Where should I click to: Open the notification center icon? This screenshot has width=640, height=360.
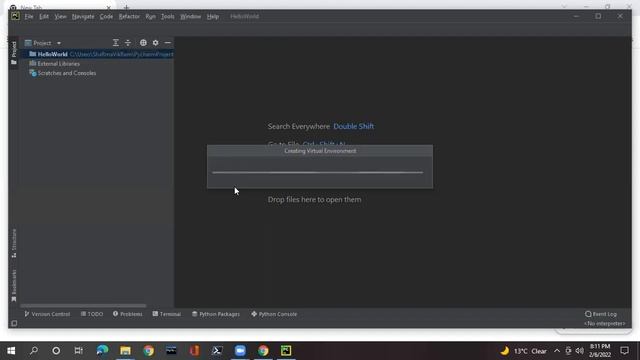tap(624, 351)
